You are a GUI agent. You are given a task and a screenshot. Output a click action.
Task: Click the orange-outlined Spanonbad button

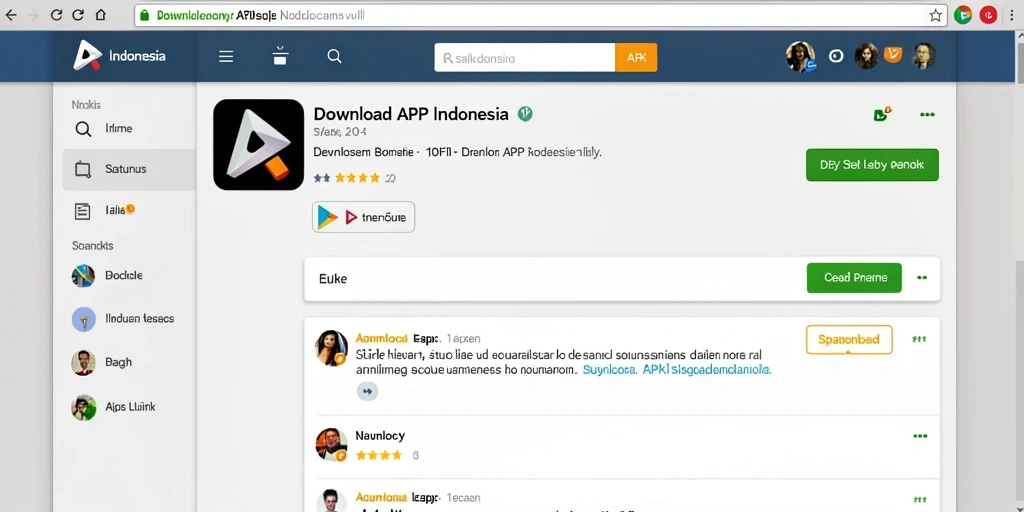(x=849, y=340)
